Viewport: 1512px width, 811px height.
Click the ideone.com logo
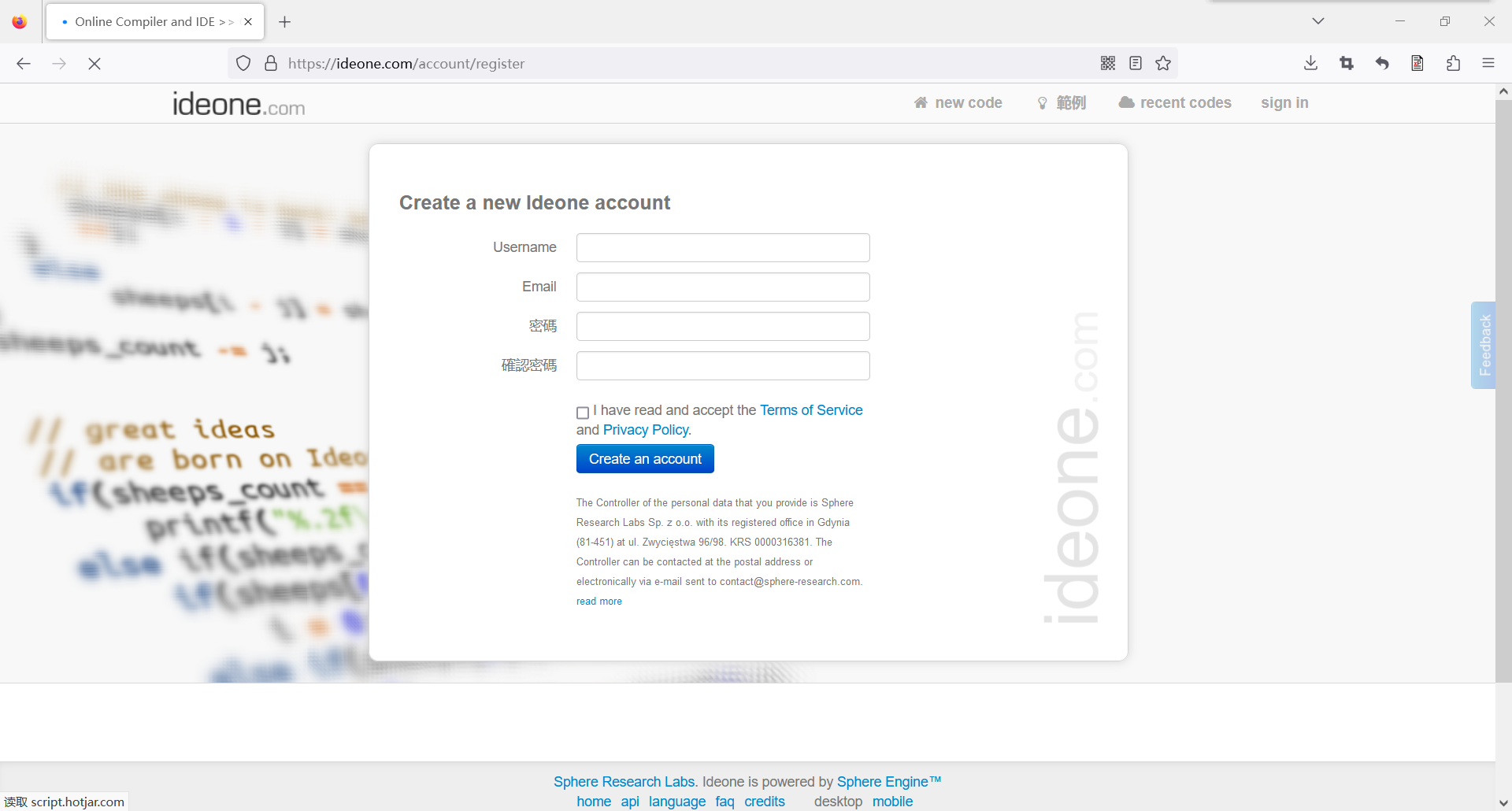point(239,103)
